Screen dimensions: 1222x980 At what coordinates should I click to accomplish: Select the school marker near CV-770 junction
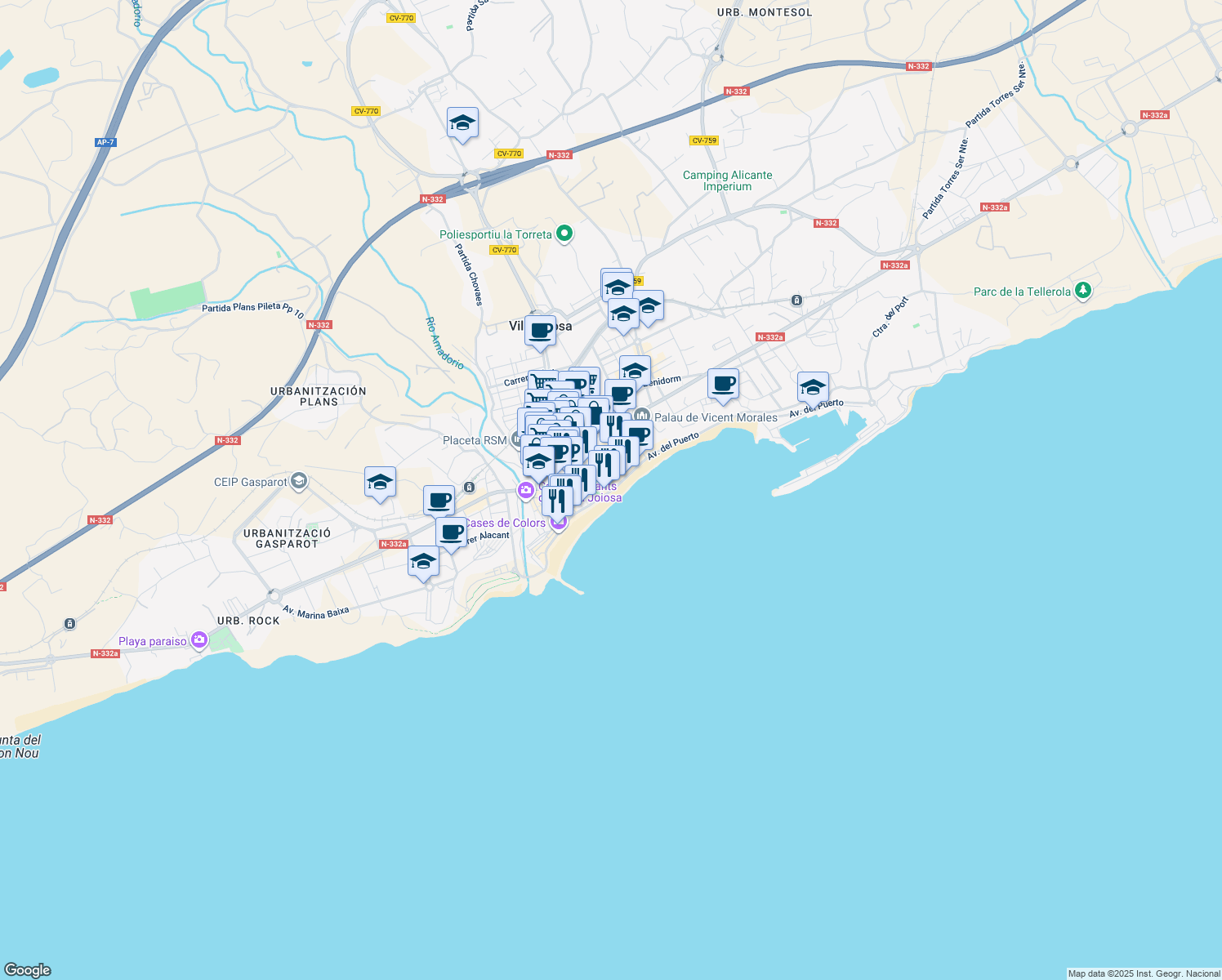coord(463,123)
